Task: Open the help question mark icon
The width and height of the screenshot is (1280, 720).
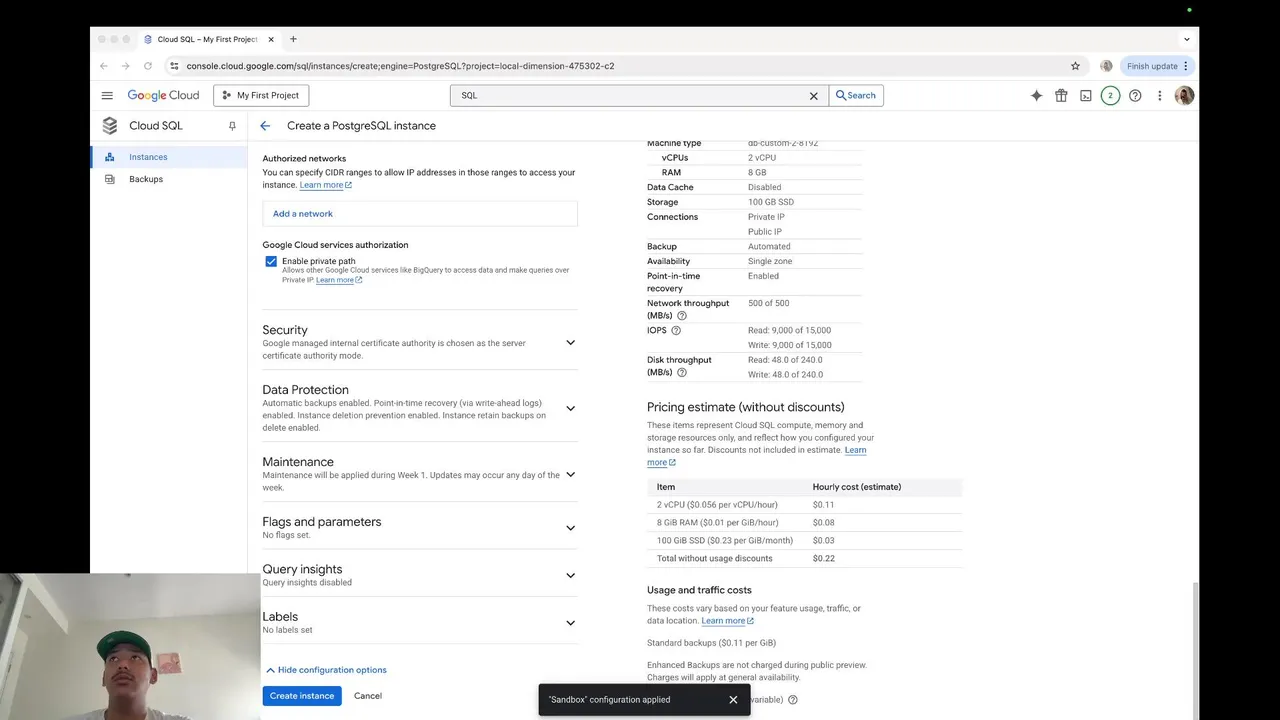Action: [1135, 96]
